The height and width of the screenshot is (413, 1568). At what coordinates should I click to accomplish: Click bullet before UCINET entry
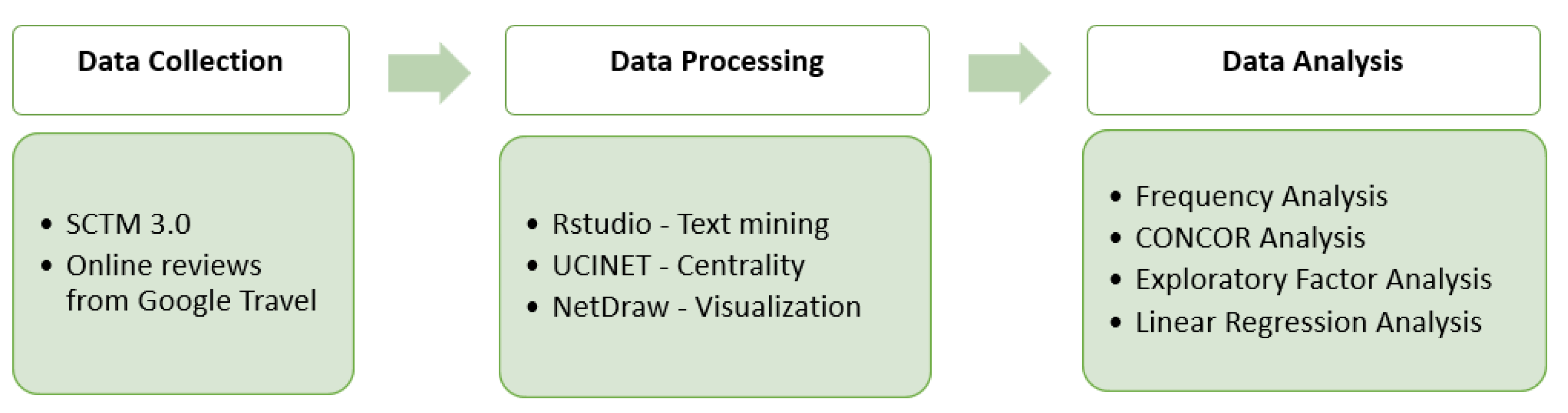coord(532,266)
